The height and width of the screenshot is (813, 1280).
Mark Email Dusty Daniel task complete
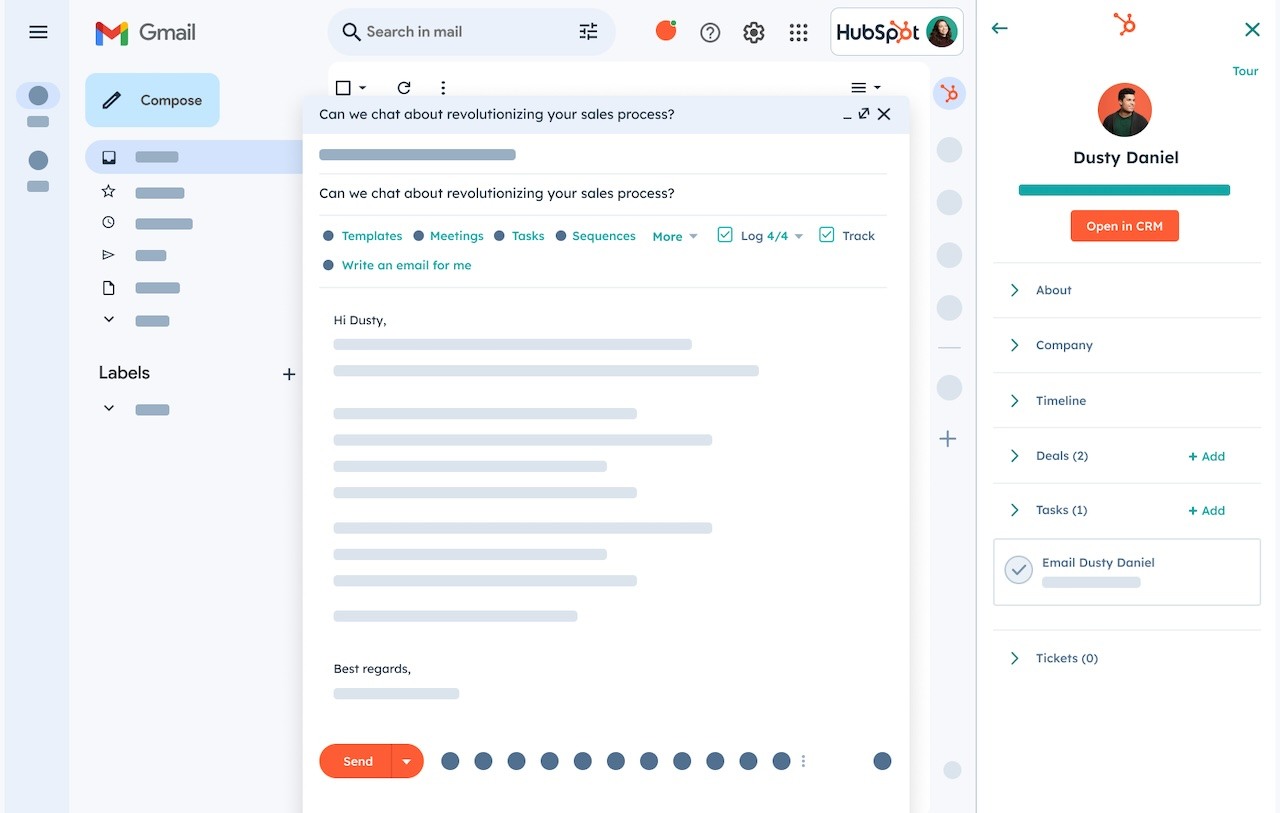1018,570
